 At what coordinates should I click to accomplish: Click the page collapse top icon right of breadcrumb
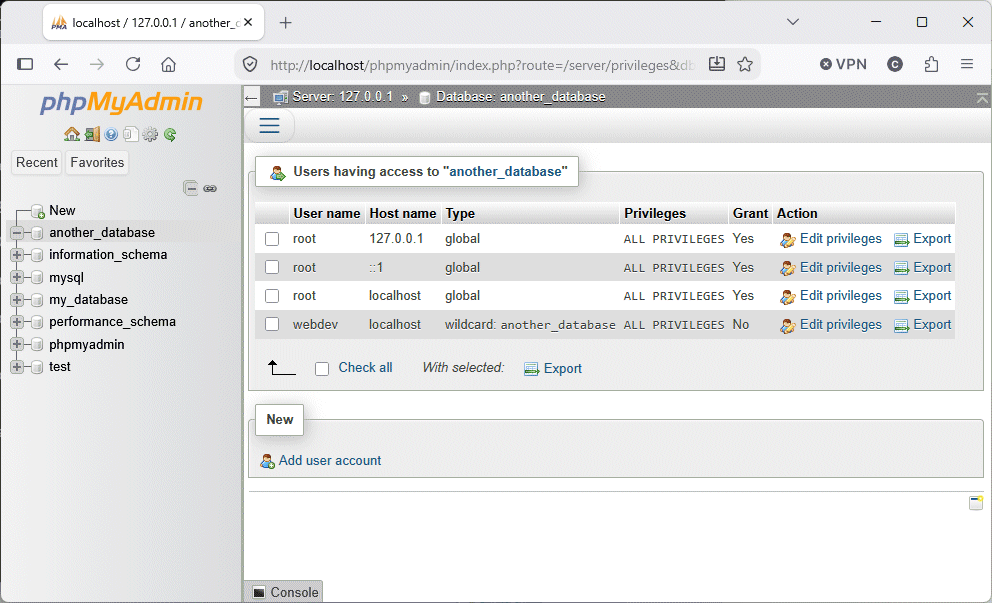(x=982, y=97)
